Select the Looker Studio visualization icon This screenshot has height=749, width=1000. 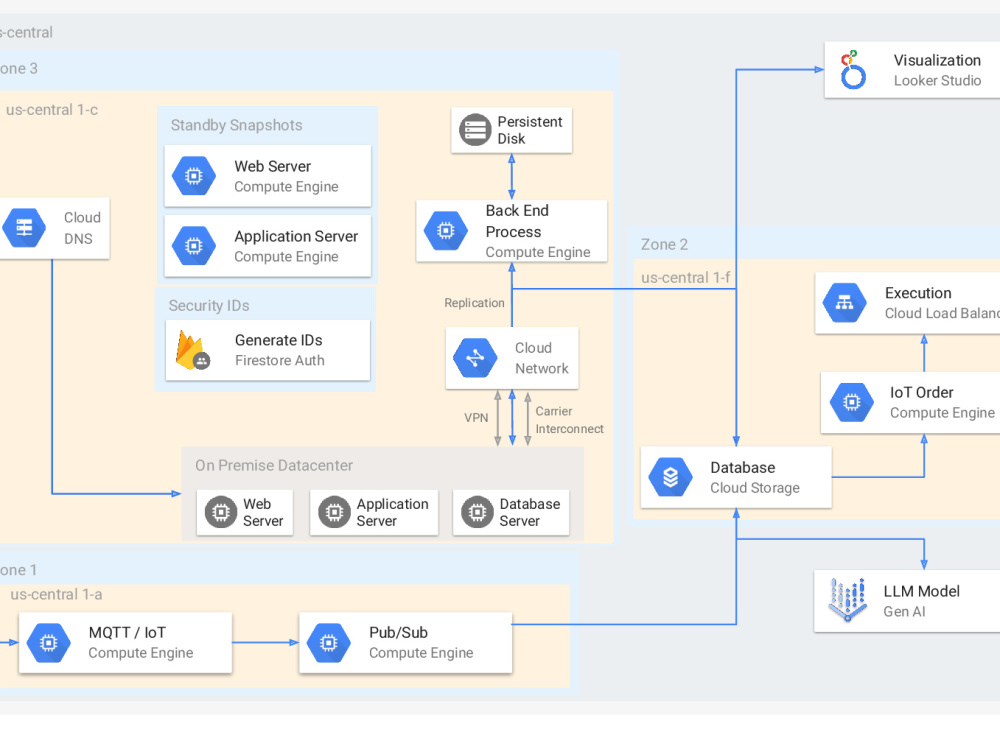point(851,69)
